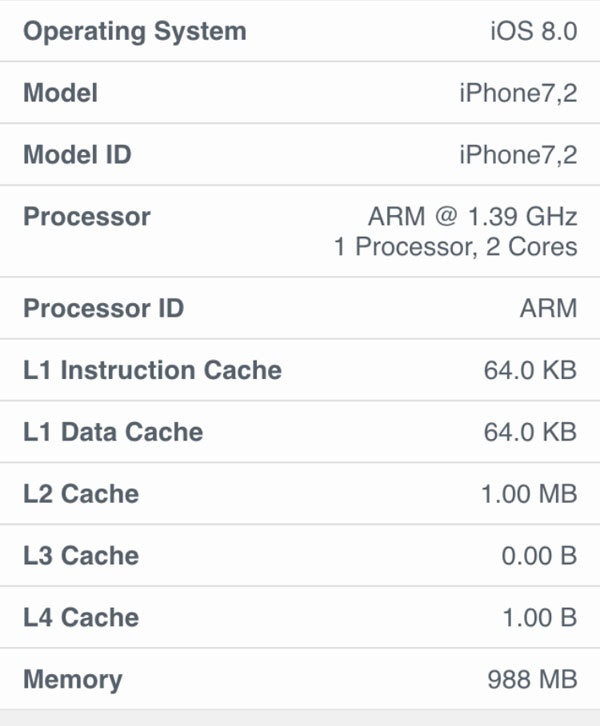The image size is (600, 726).
Task: Tap the L2 Cache label
Action: pos(81,494)
